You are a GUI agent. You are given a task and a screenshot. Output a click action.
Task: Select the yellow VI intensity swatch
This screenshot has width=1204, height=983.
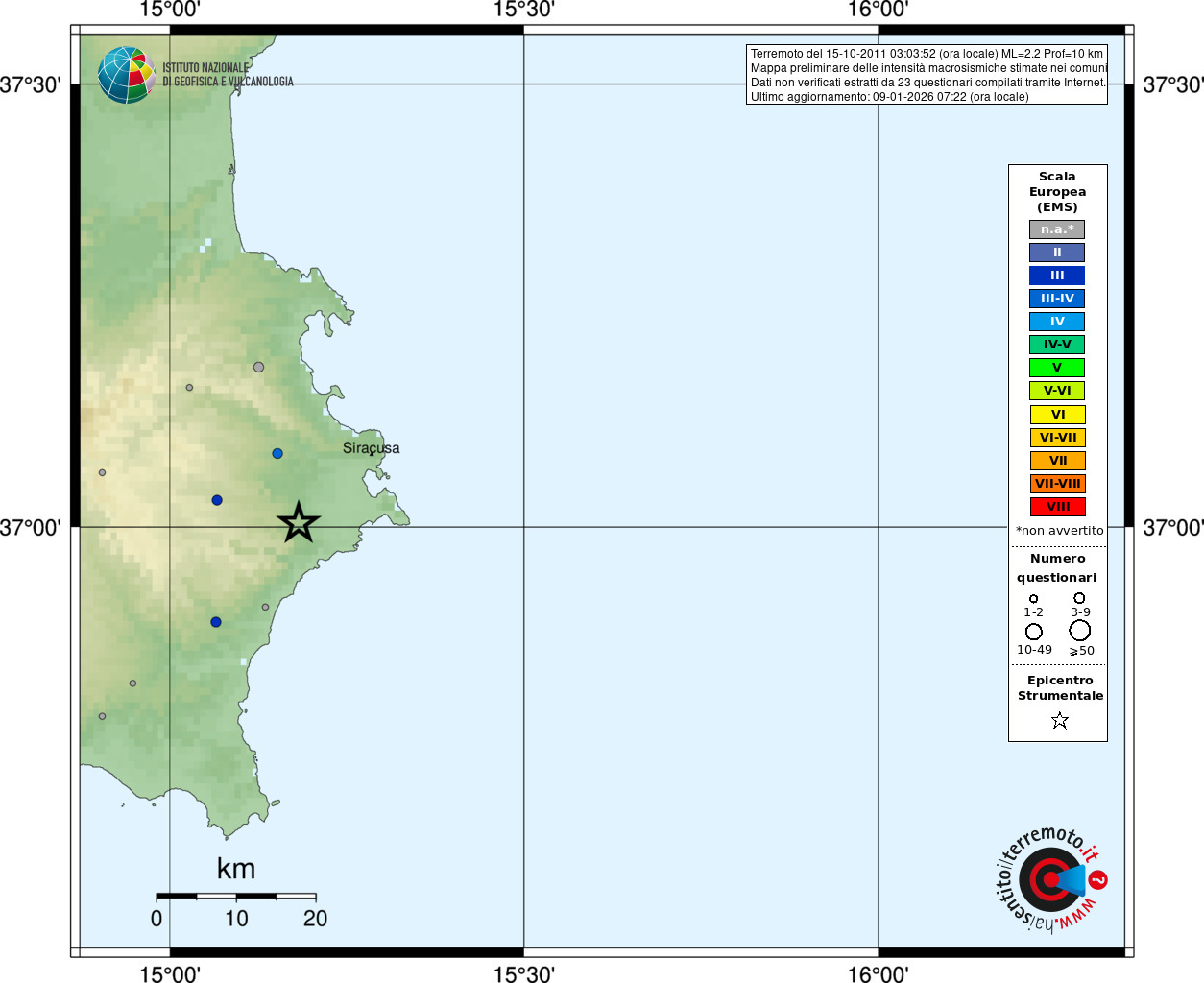[1057, 415]
